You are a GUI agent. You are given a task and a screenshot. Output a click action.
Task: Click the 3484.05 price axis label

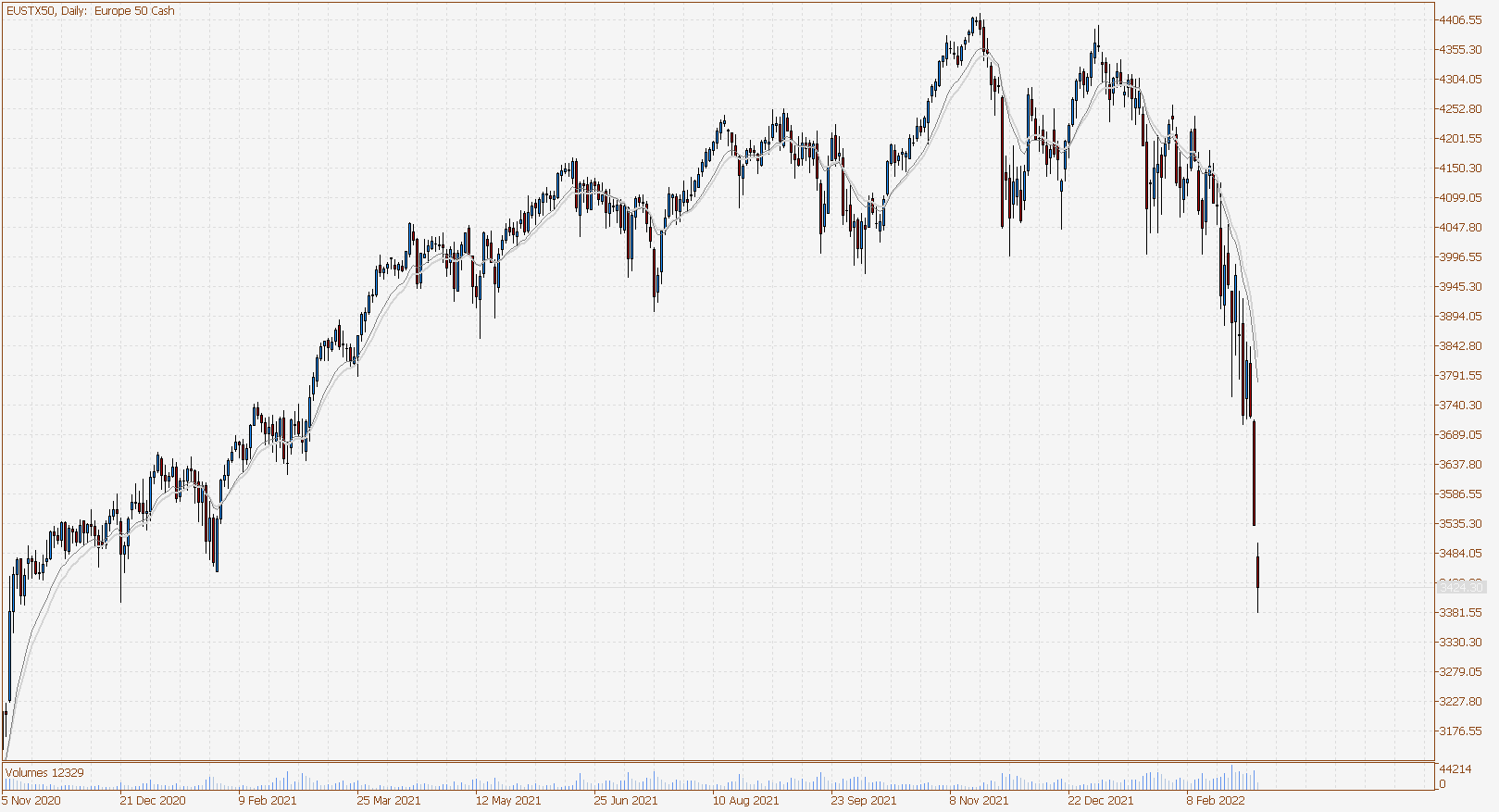pyautogui.click(x=1460, y=553)
